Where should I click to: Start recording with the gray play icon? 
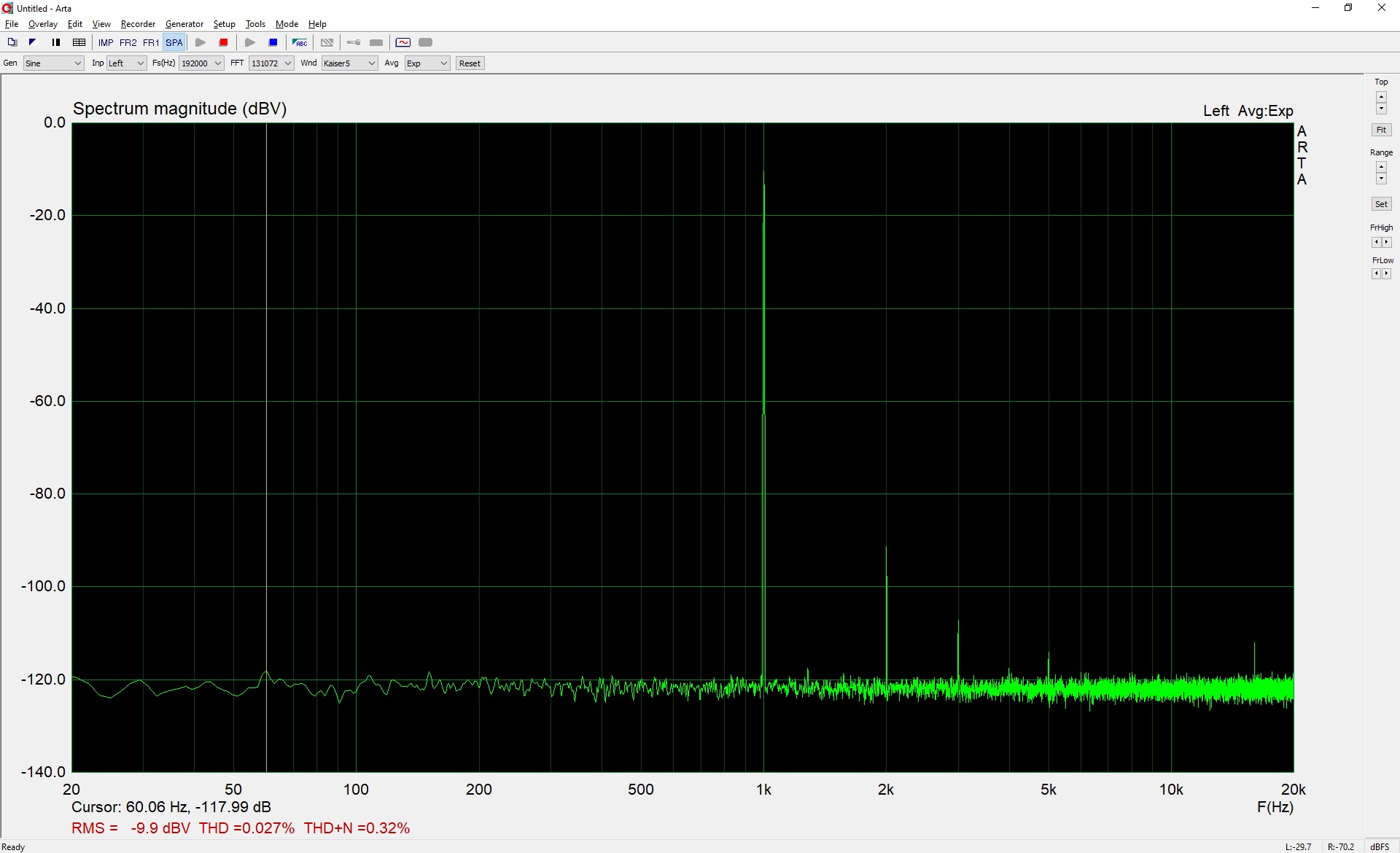coord(201,42)
